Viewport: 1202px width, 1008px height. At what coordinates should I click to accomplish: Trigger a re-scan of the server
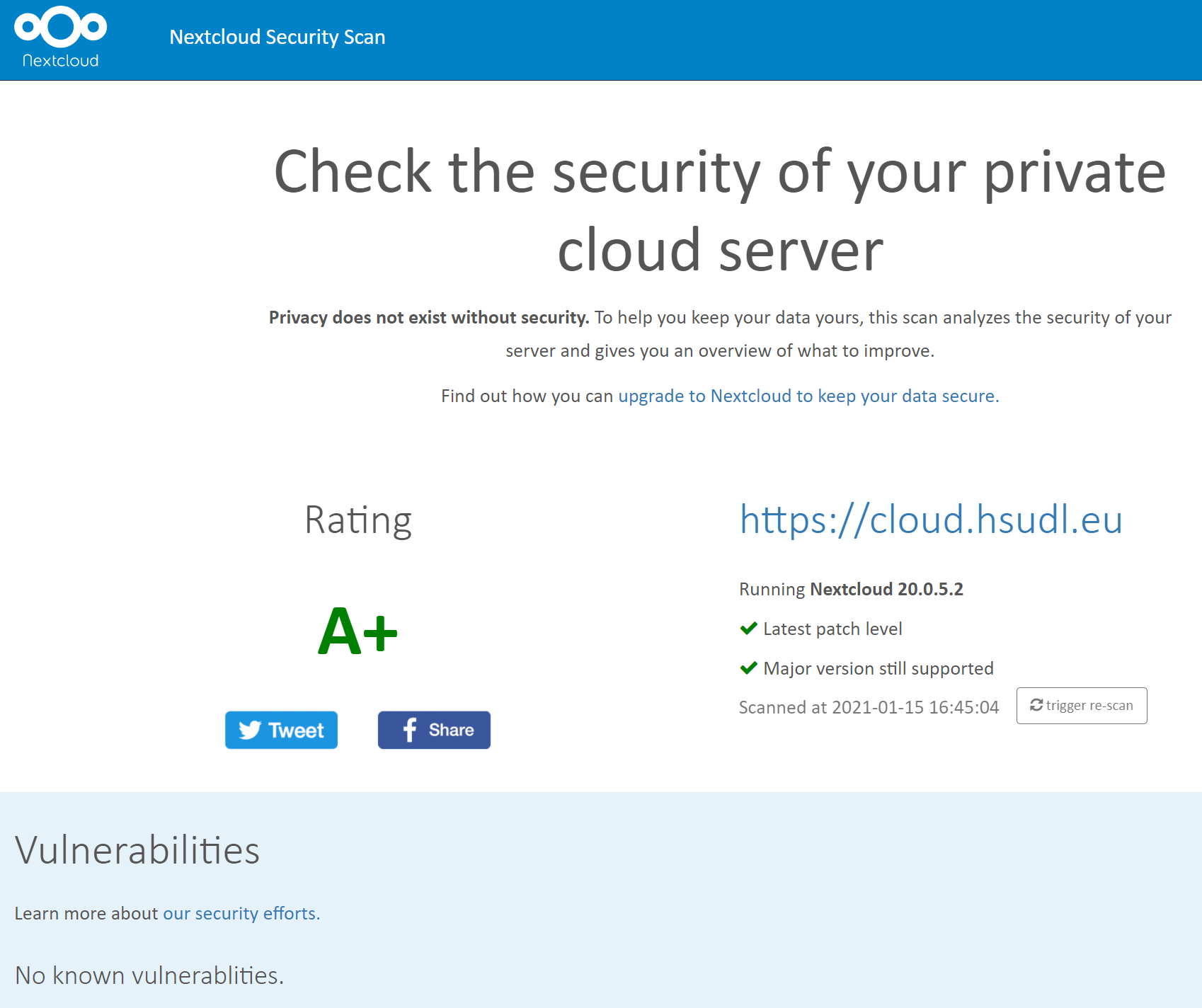coord(1082,706)
